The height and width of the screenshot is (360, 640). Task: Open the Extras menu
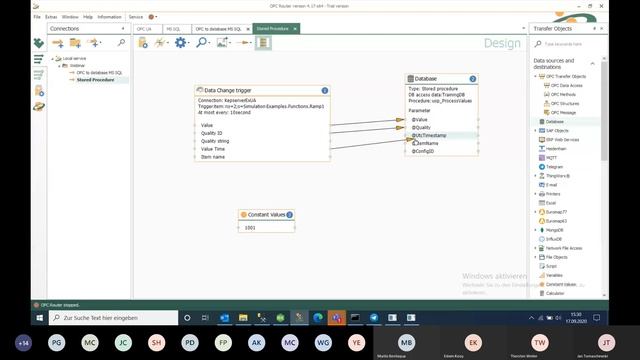pyautogui.click(x=51, y=17)
